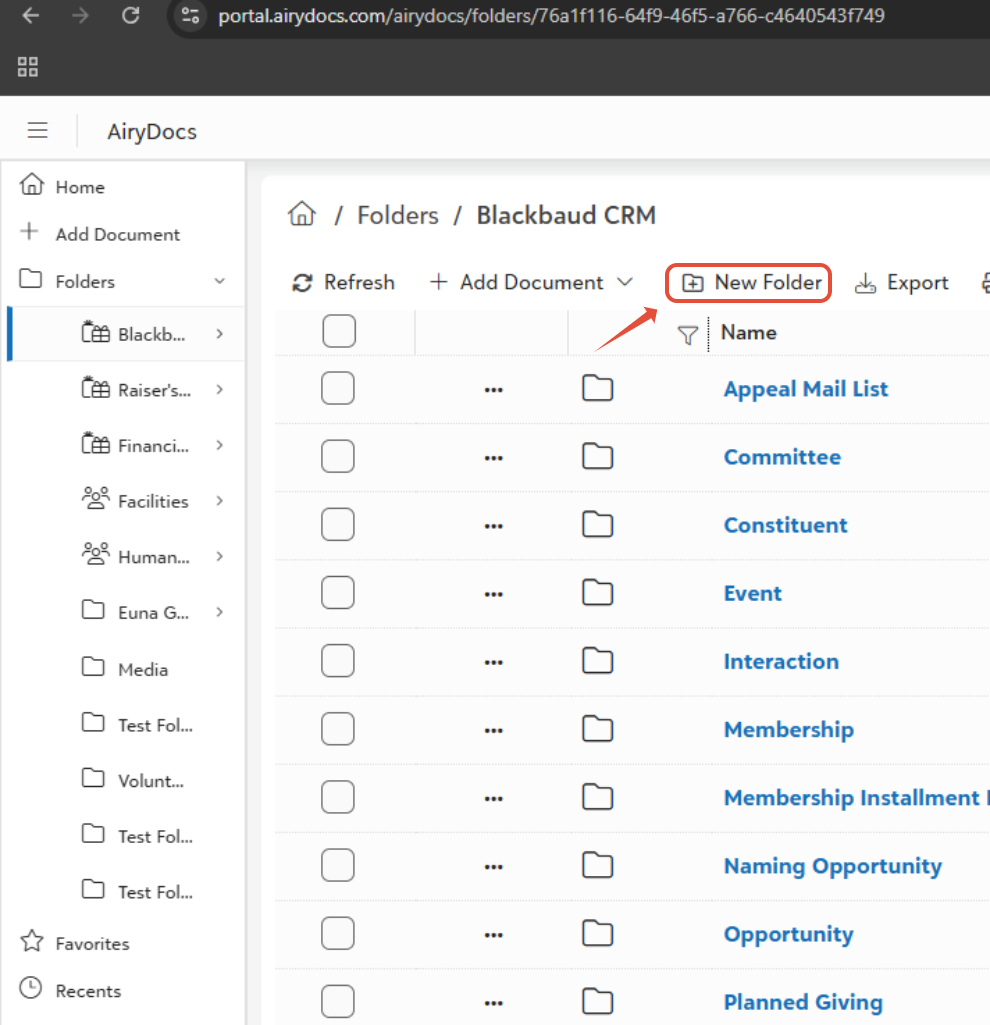Open site information icon in address bar
The width and height of the screenshot is (990, 1025).
coord(190,15)
